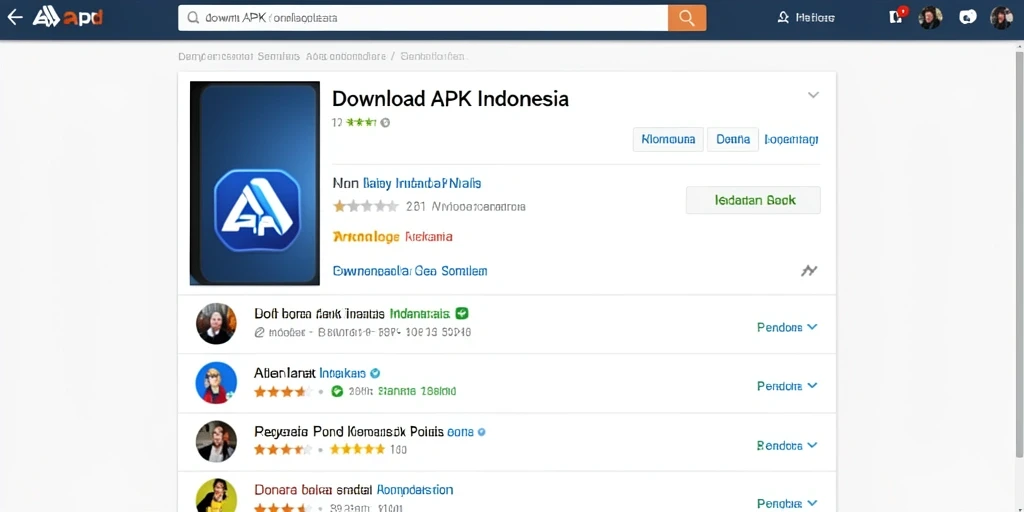This screenshot has width=1024, height=512.
Task: Open notifications icon with red badge
Action: point(898,16)
